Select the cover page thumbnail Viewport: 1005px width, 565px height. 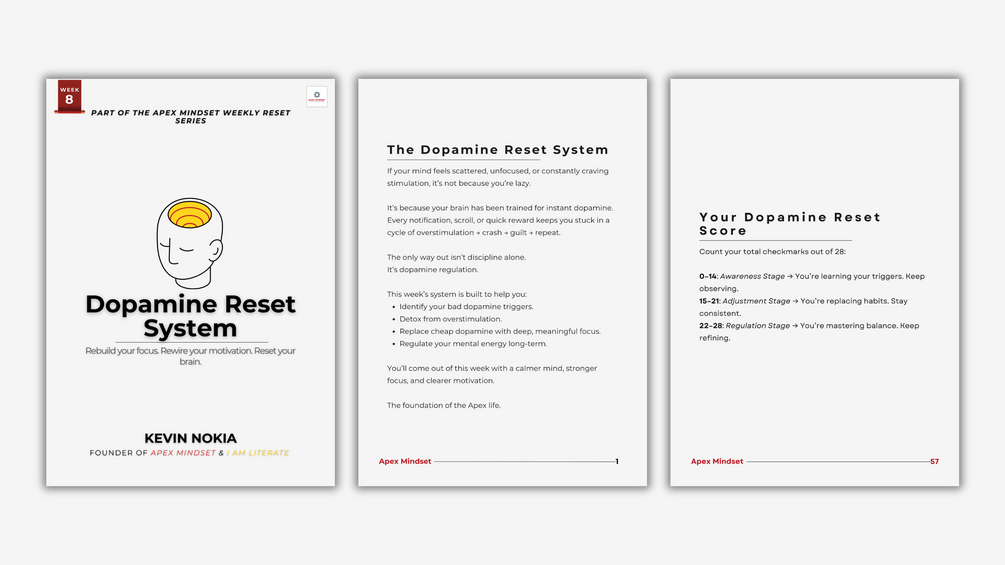click(190, 282)
